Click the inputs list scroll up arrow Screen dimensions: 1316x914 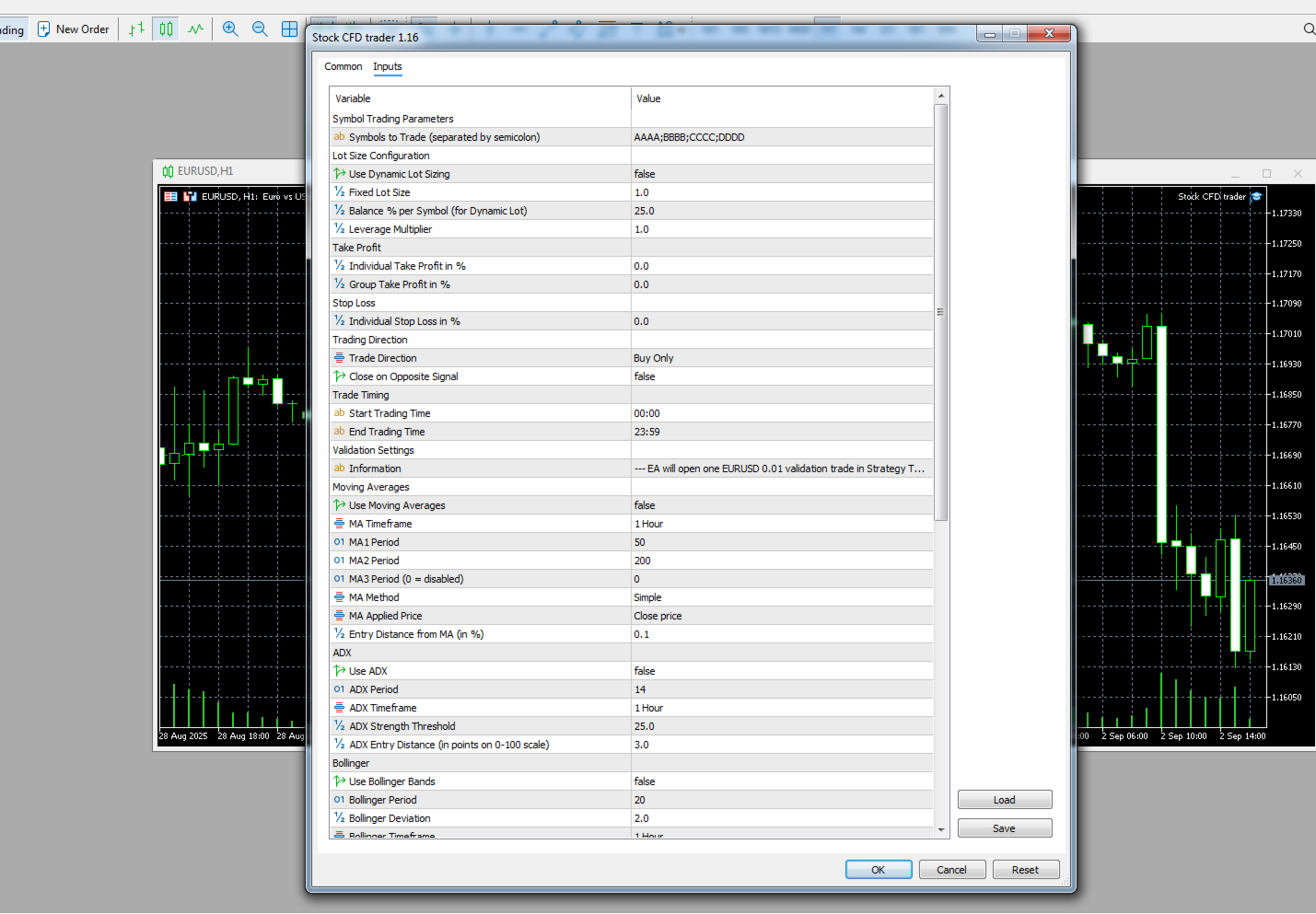(x=941, y=96)
